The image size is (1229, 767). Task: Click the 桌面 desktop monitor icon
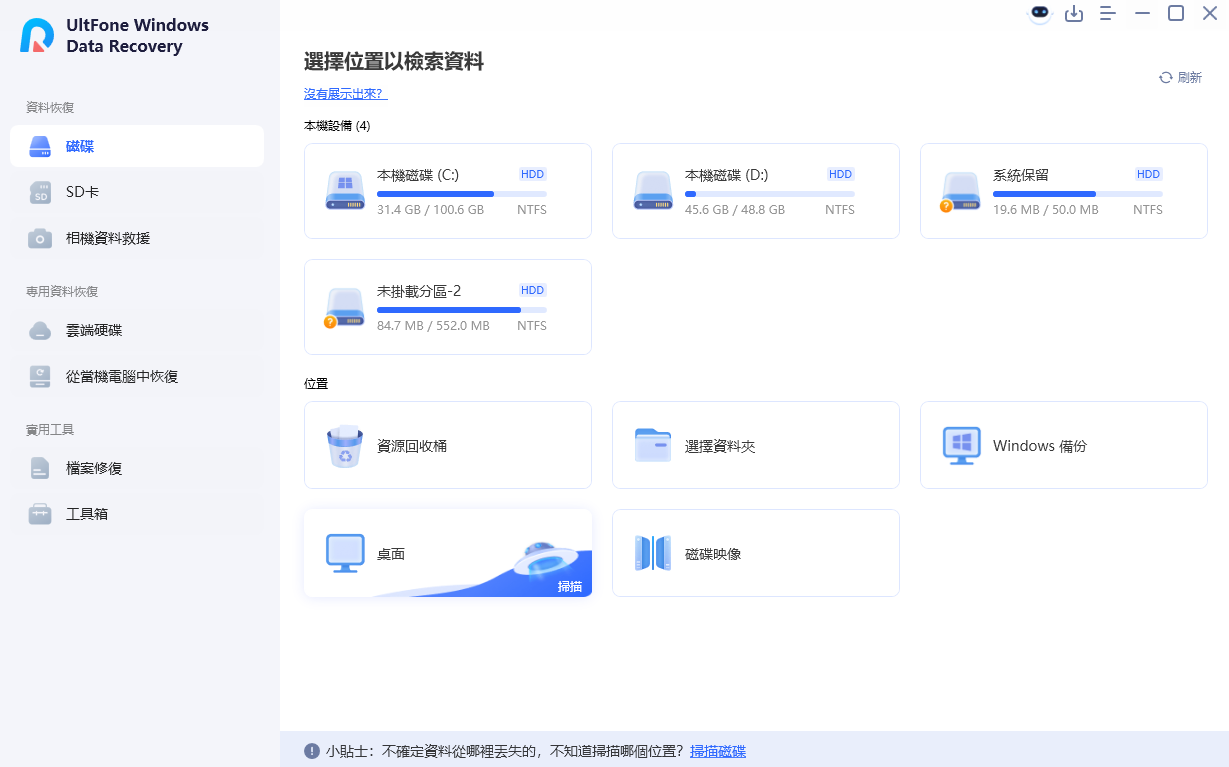click(x=345, y=553)
